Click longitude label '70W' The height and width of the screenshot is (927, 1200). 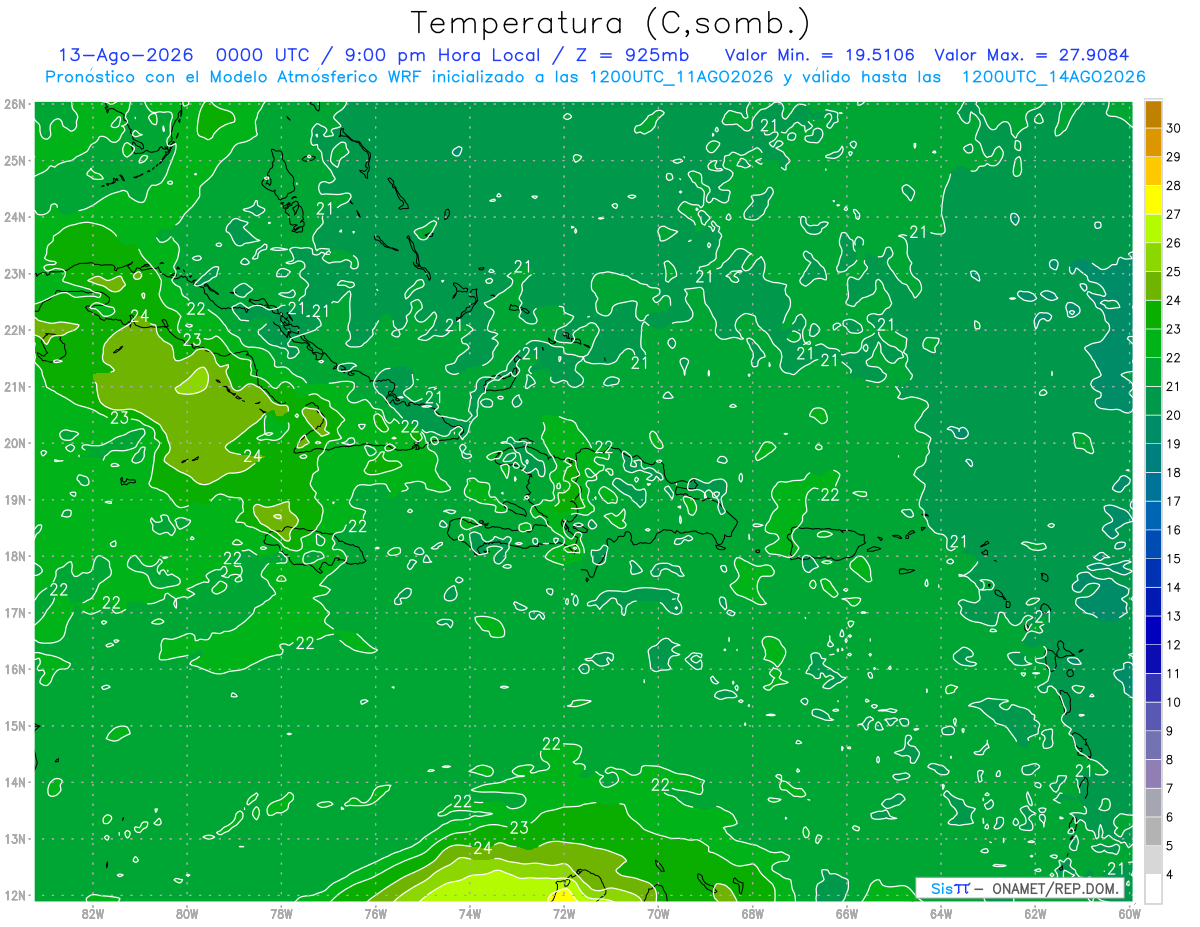pyautogui.click(x=658, y=913)
